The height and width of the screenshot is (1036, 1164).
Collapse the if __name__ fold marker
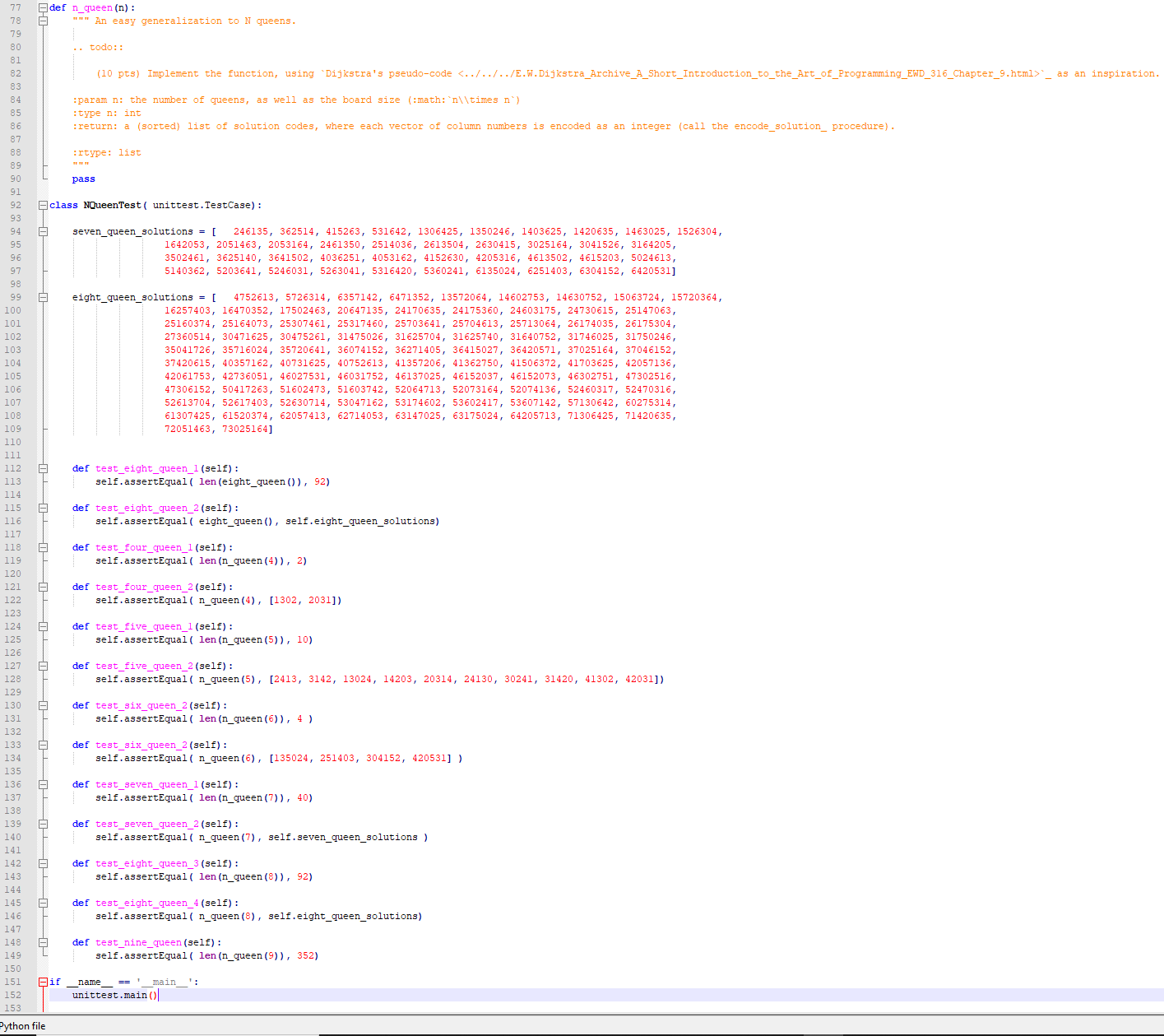point(43,982)
